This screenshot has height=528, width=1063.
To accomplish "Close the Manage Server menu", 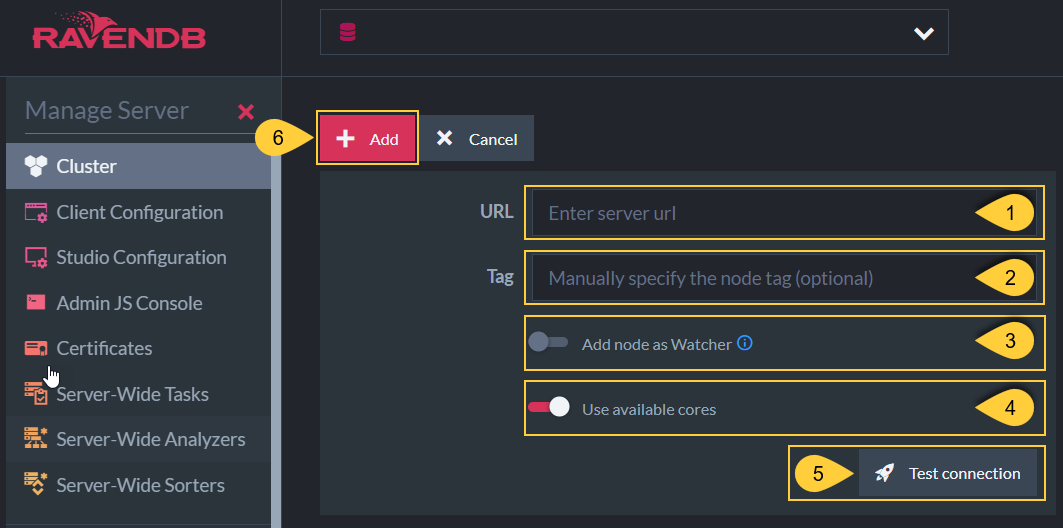I will click(246, 112).
